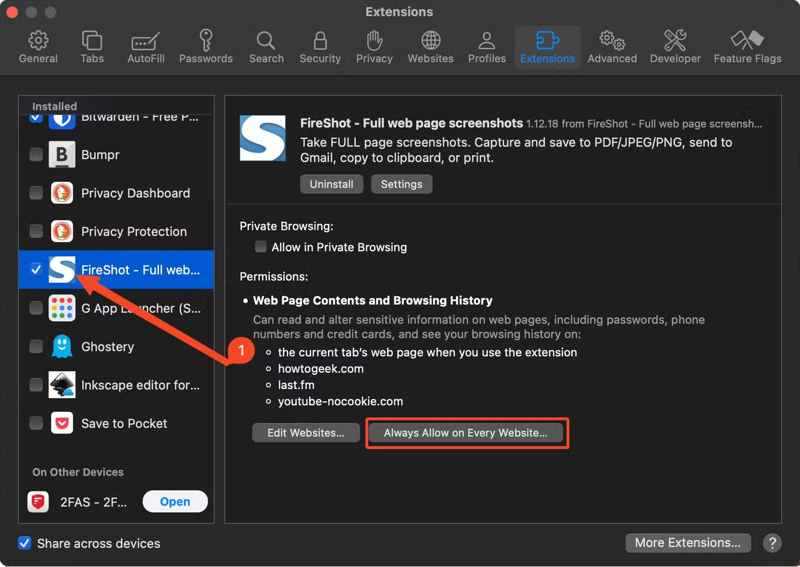800x567 pixels.
Task: Open the General preferences pane
Action: (x=38, y=46)
